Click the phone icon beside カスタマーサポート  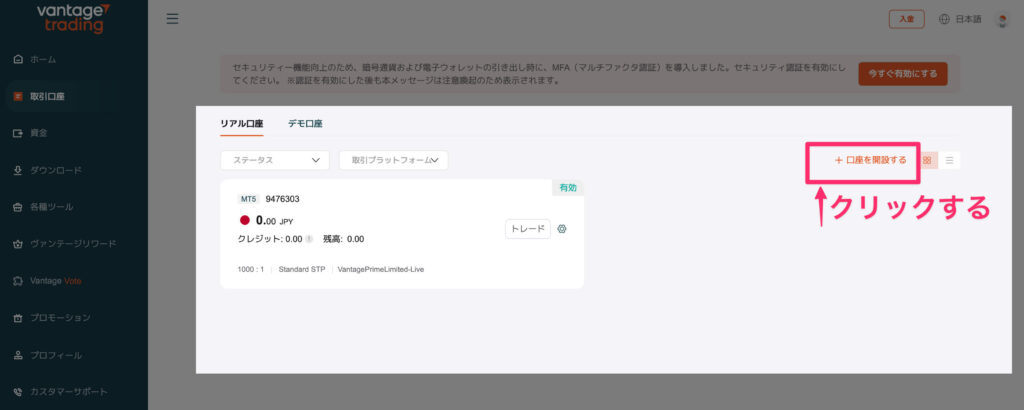coord(18,392)
